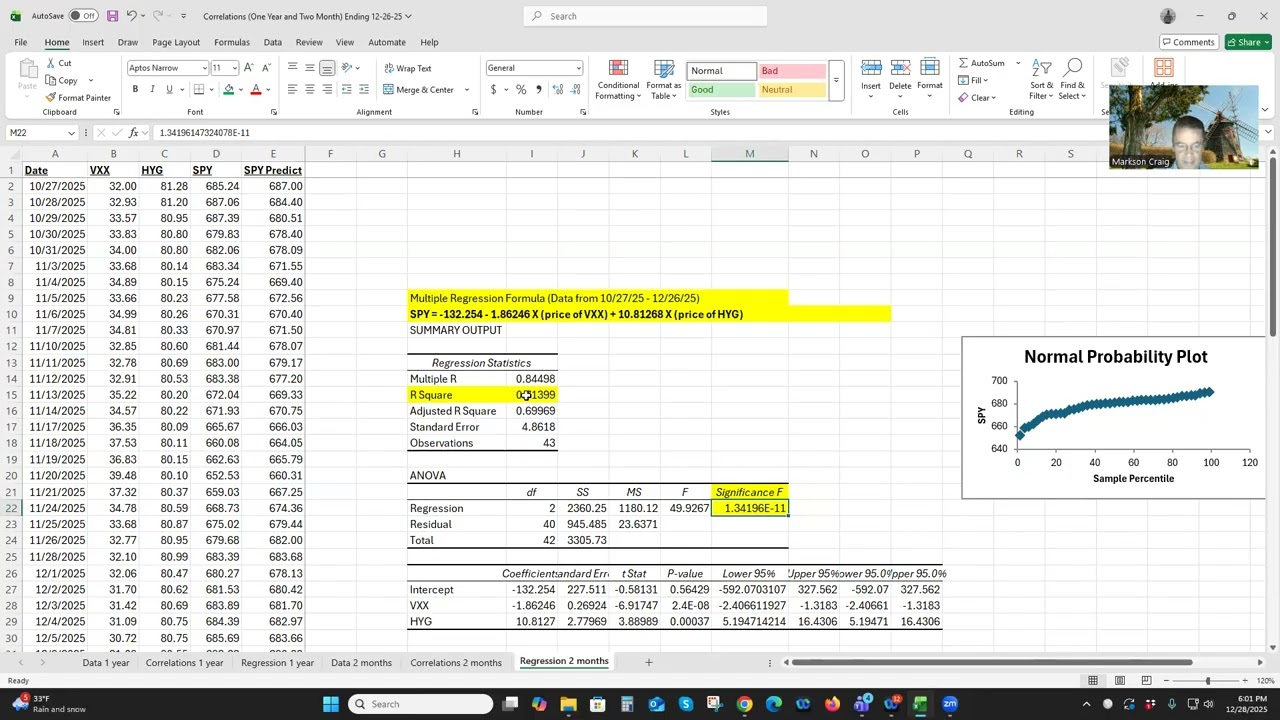Apply the Good cell style

click(721, 90)
